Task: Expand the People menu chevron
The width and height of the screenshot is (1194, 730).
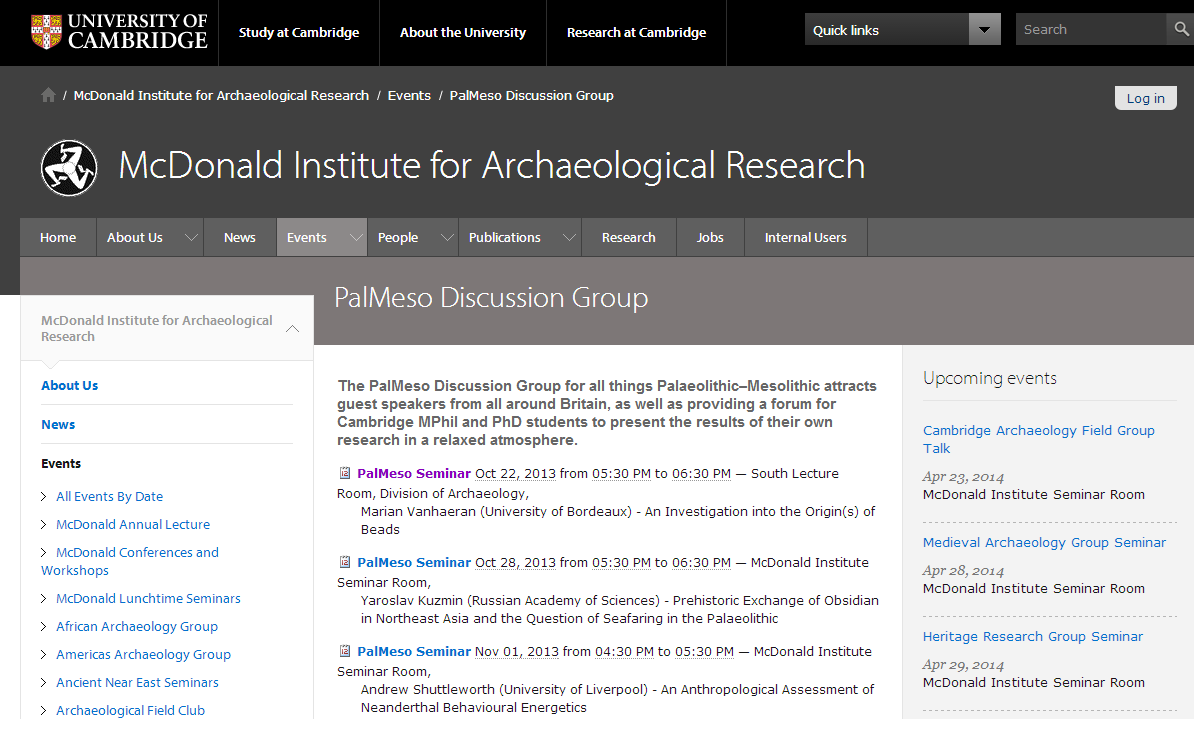Action: click(x=447, y=237)
